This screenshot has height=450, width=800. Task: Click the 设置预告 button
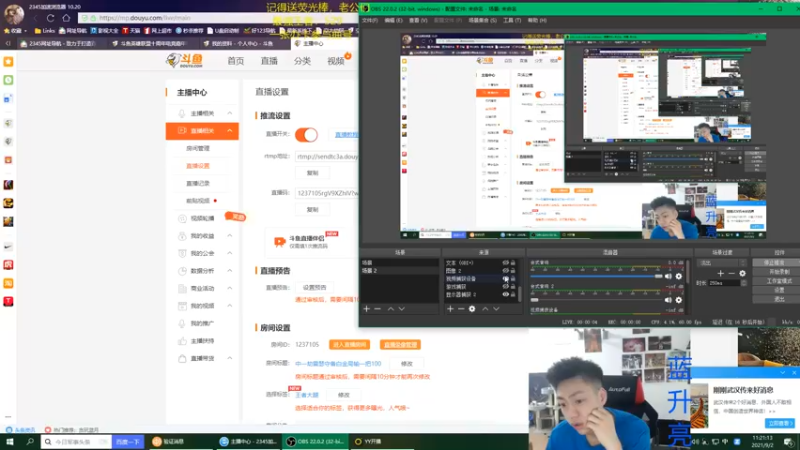pyautogui.click(x=314, y=288)
